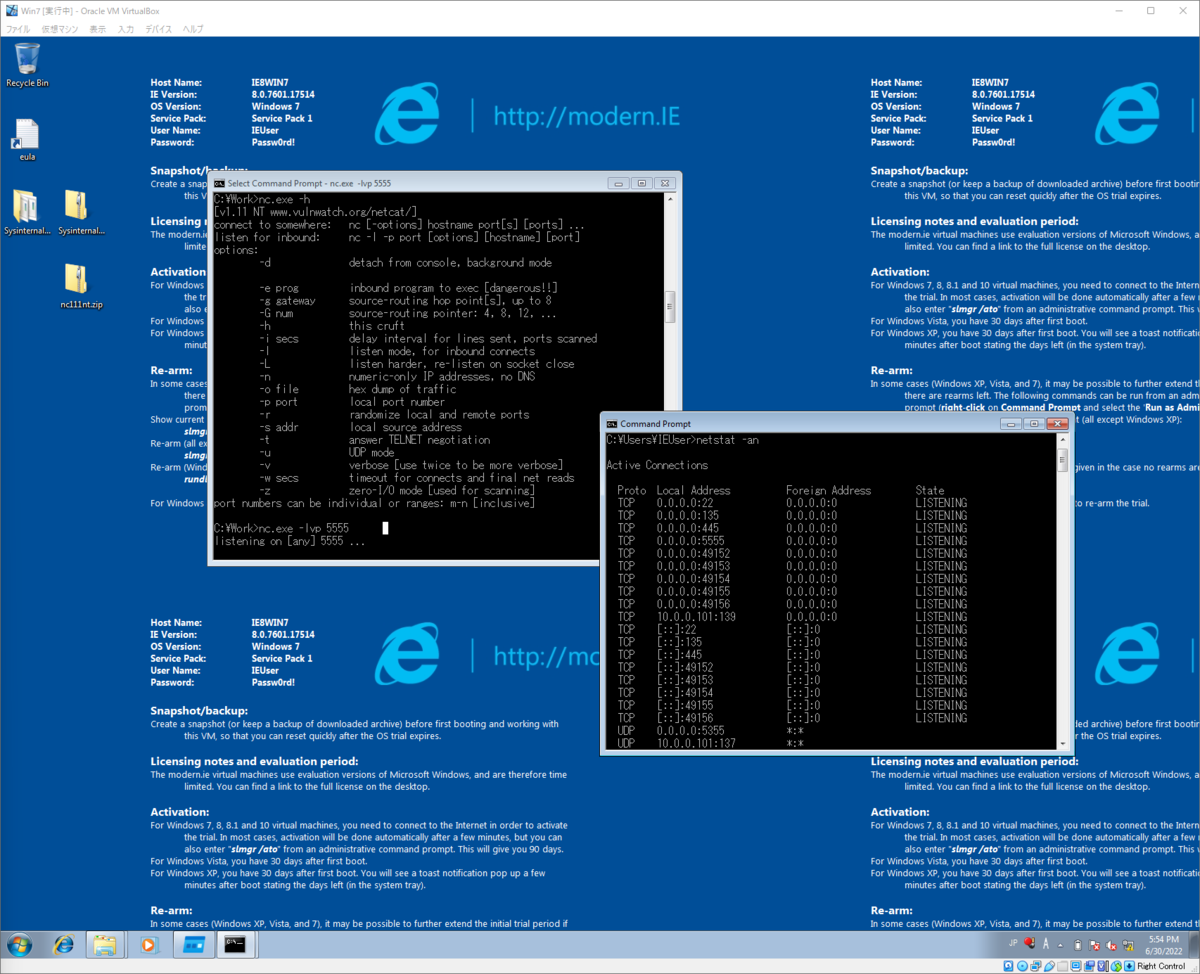The height and width of the screenshot is (974, 1200).
Task: Open the 入力 menu
Action: pyautogui.click(x=125, y=29)
